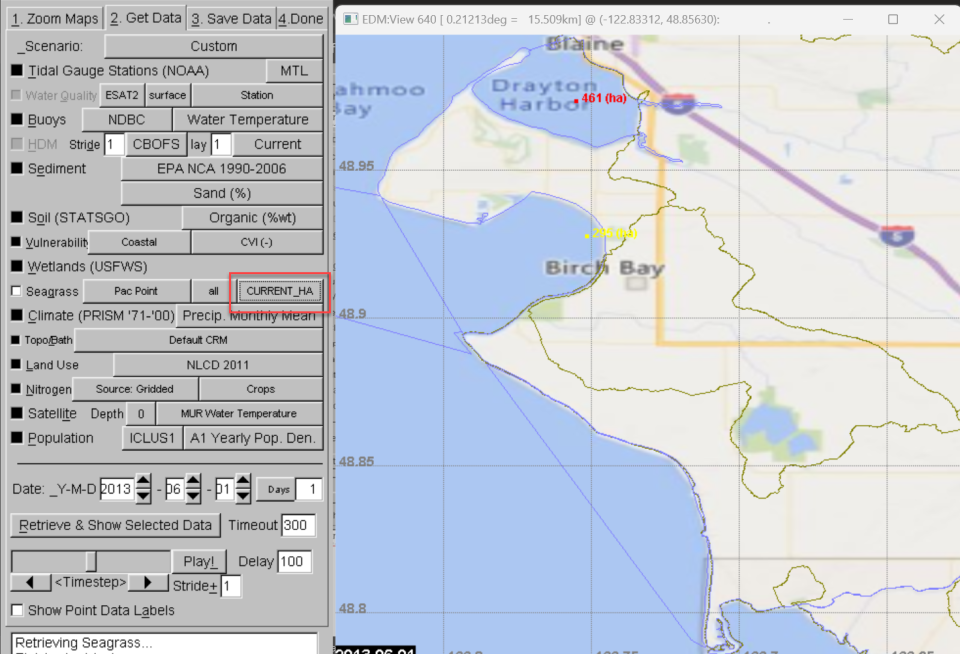Click the red 461 (ha) map marker
960x654 pixels.
[x=576, y=99]
